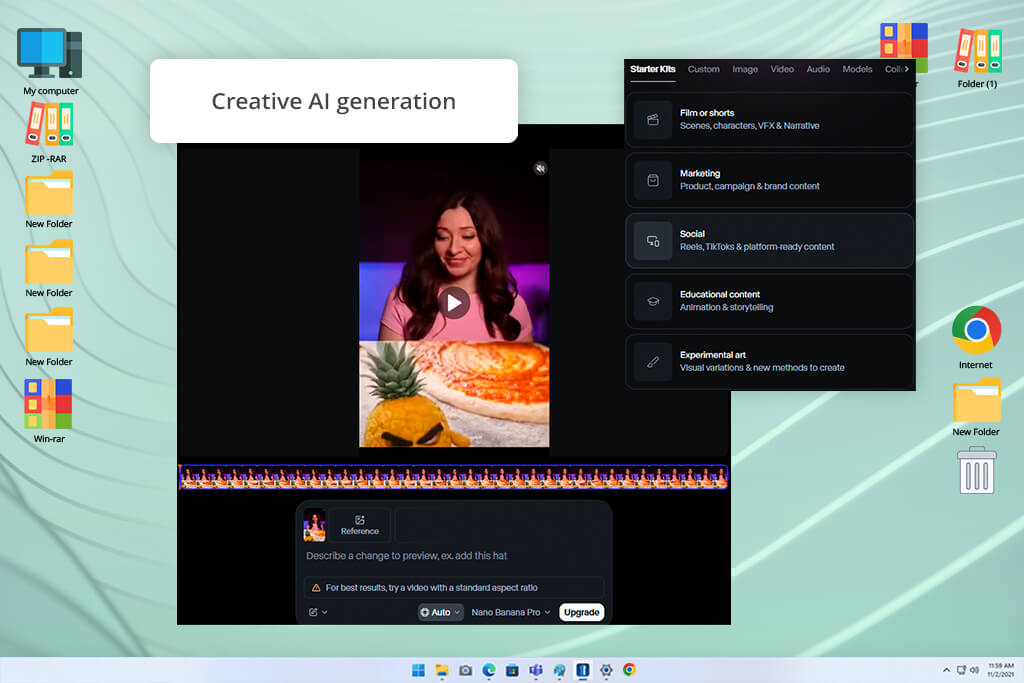
Task: Switch to the Starter Kits tab
Action: pos(652,69)
